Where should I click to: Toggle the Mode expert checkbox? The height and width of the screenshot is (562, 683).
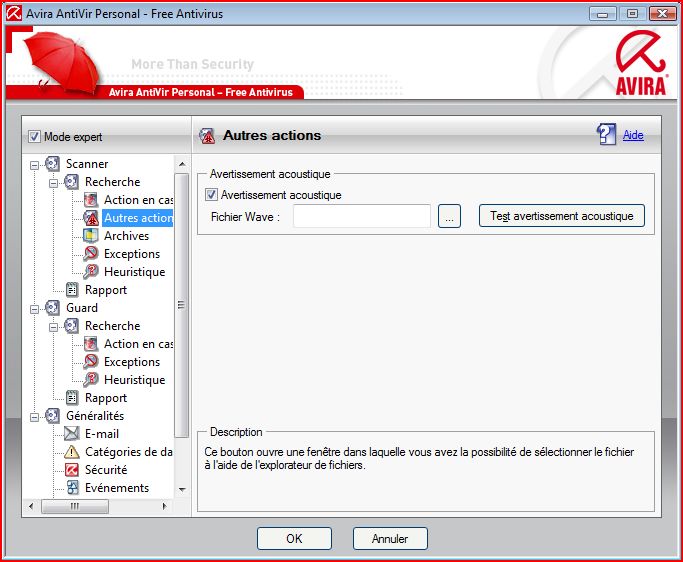[x=34, y=137]
